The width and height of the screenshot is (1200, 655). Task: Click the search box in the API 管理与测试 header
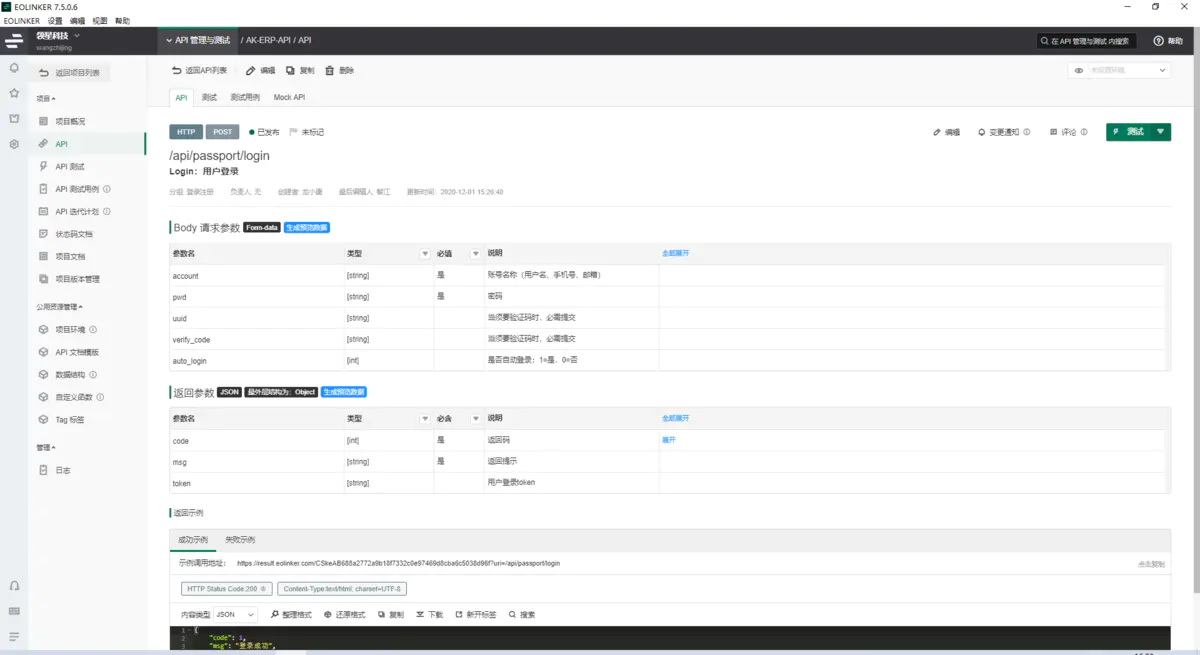coord(1086,41)
